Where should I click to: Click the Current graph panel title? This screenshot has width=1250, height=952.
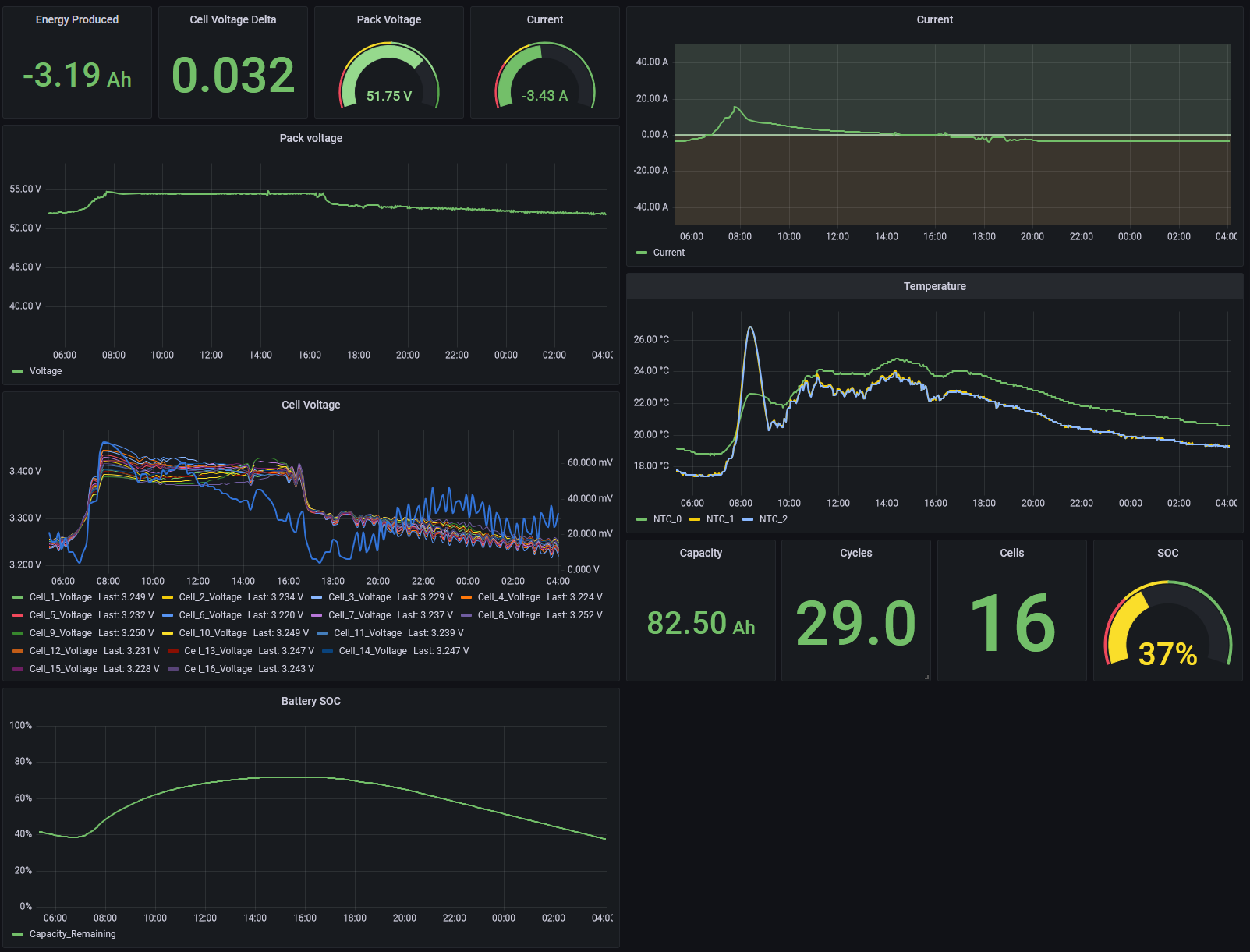click(935, 19)
